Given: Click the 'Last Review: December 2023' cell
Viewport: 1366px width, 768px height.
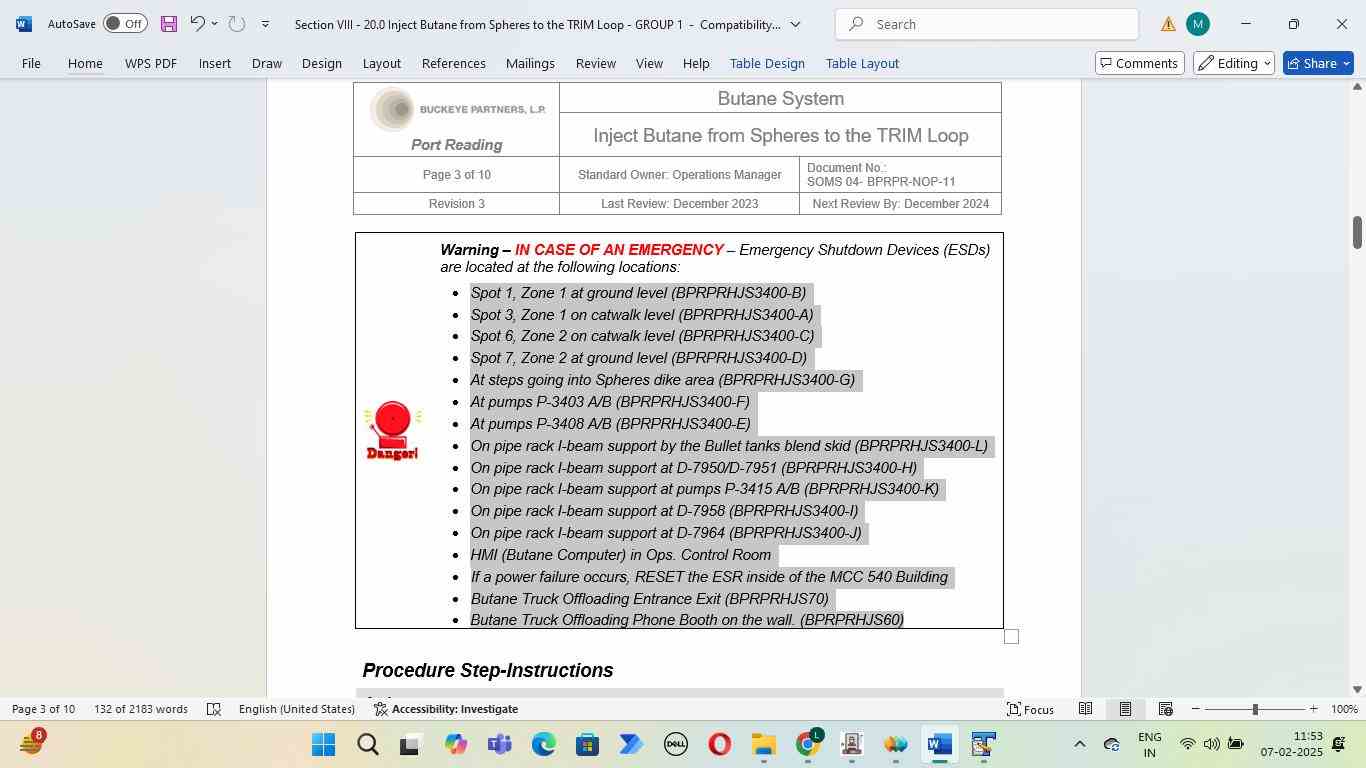Looking at the screenshot, I should tap(680, 204).
